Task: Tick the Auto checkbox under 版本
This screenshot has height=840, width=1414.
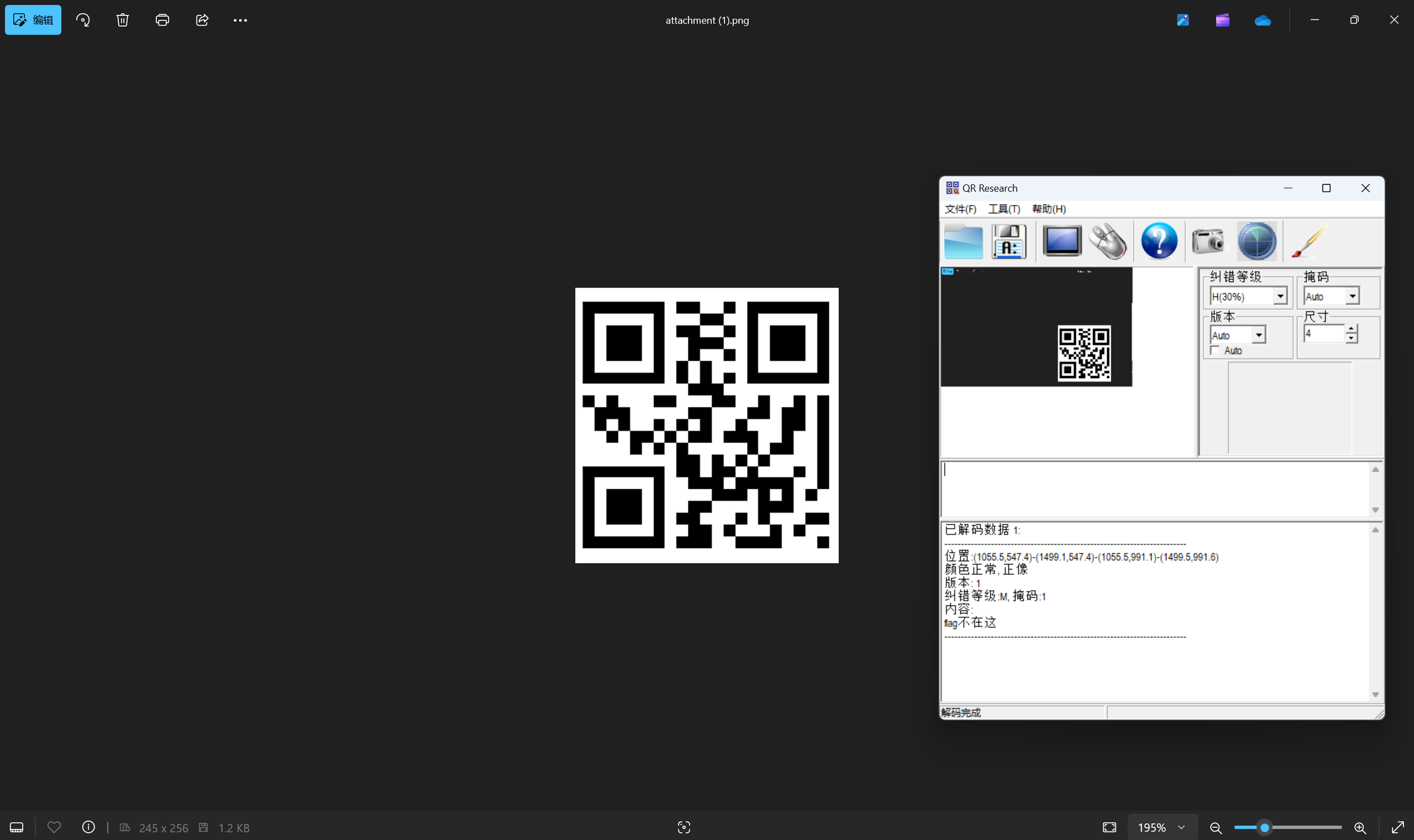Action: 1215,350
